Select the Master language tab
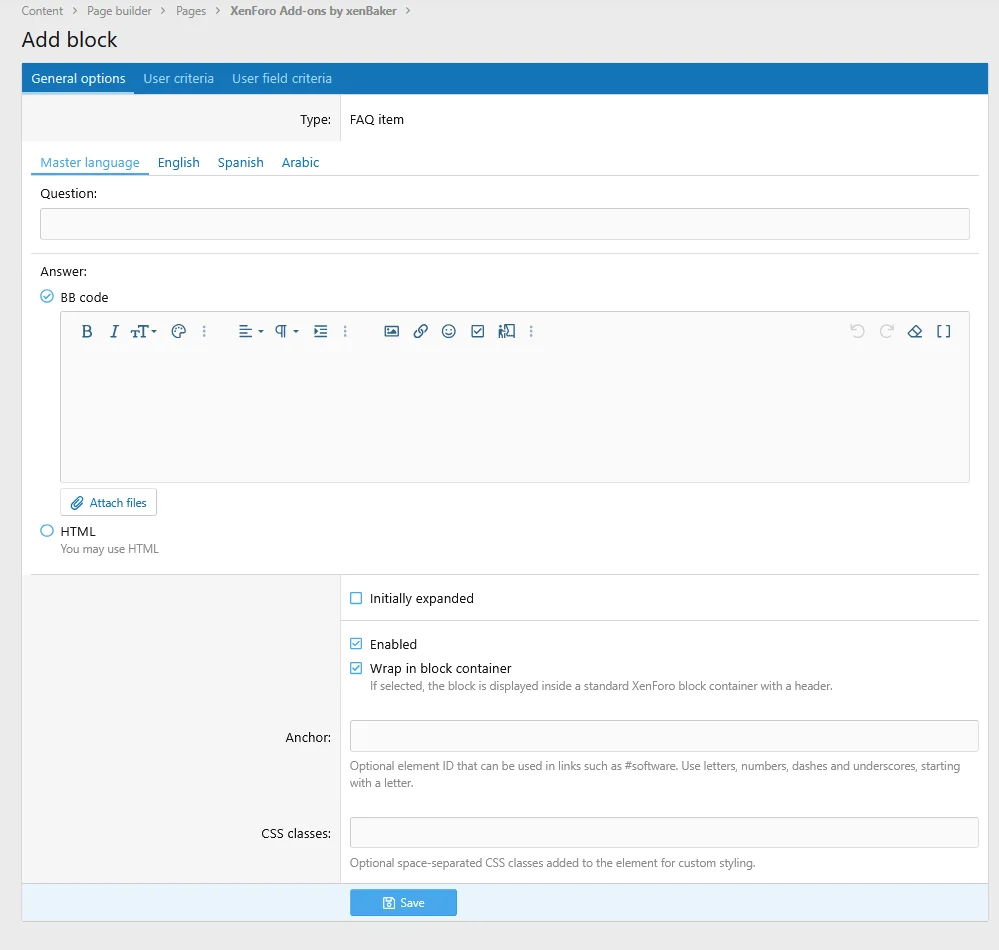999x950 pixels. click(x=90, y=162)
